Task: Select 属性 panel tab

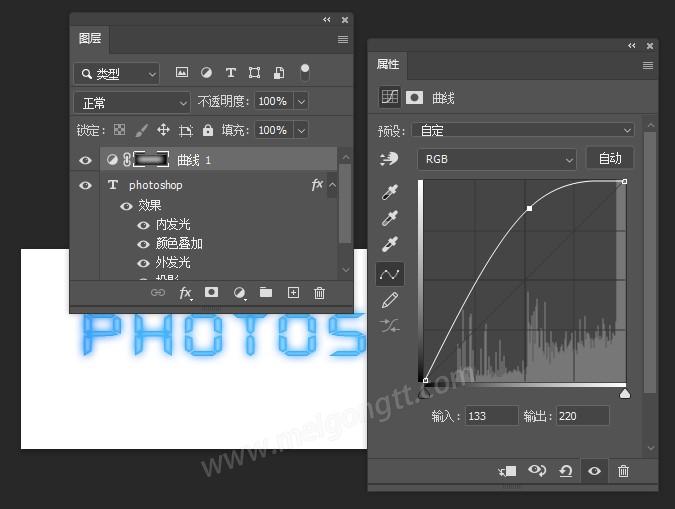Action: click(x=388, y=65)
